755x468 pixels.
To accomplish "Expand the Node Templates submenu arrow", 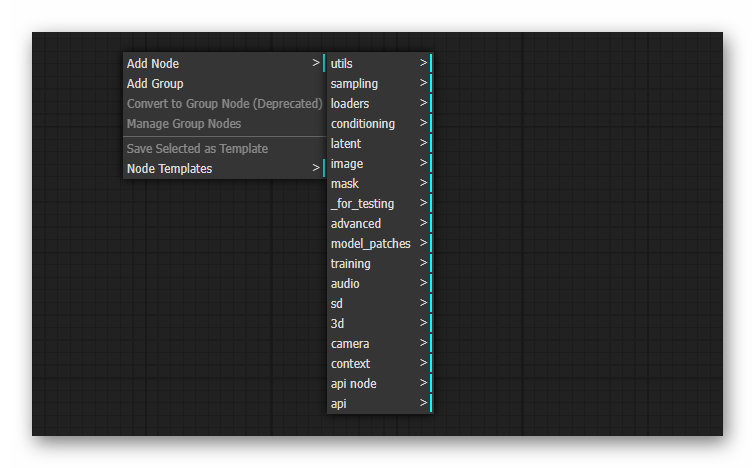I will point(315,169).
